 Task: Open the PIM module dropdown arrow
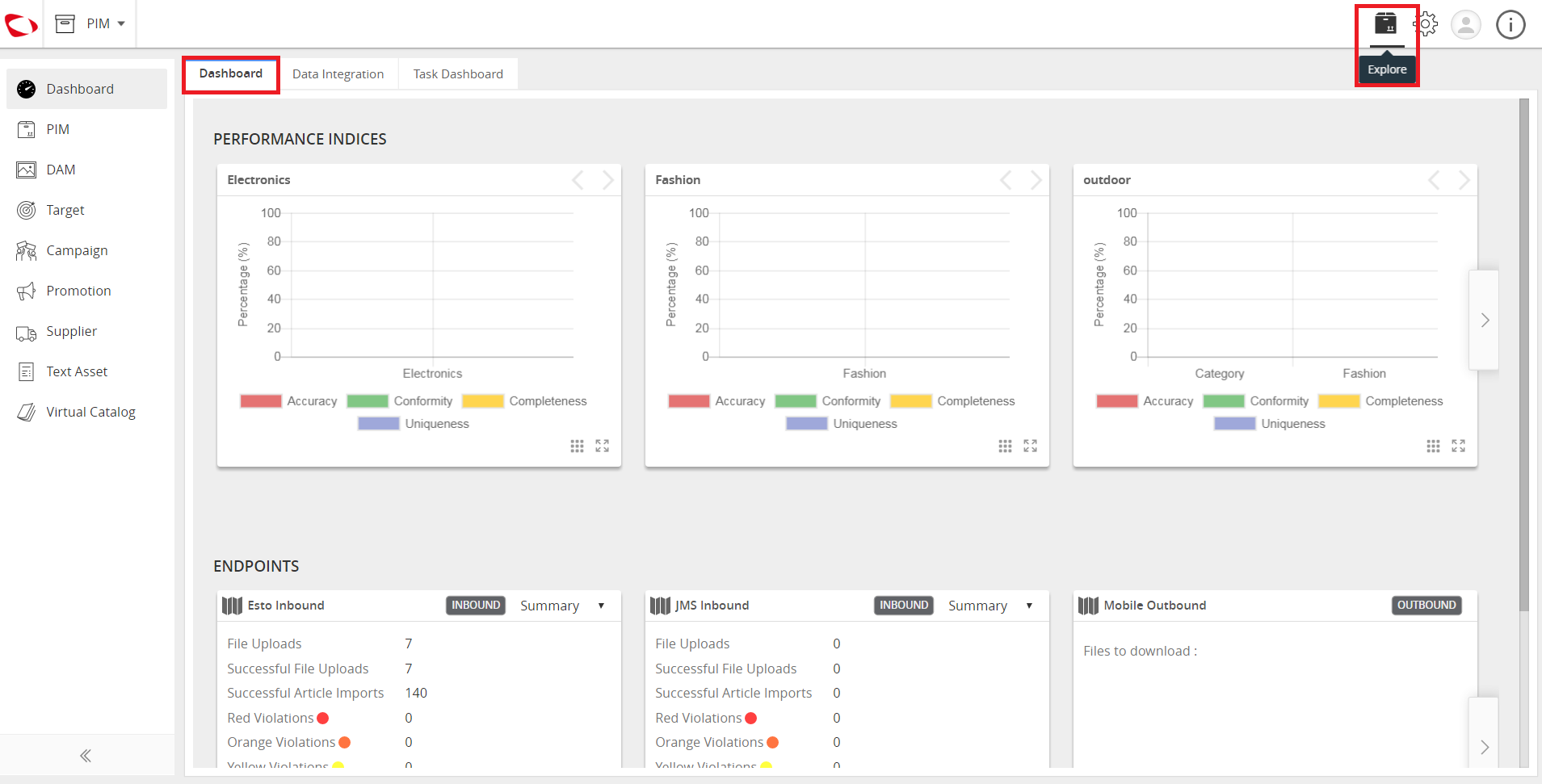[121, 24]
